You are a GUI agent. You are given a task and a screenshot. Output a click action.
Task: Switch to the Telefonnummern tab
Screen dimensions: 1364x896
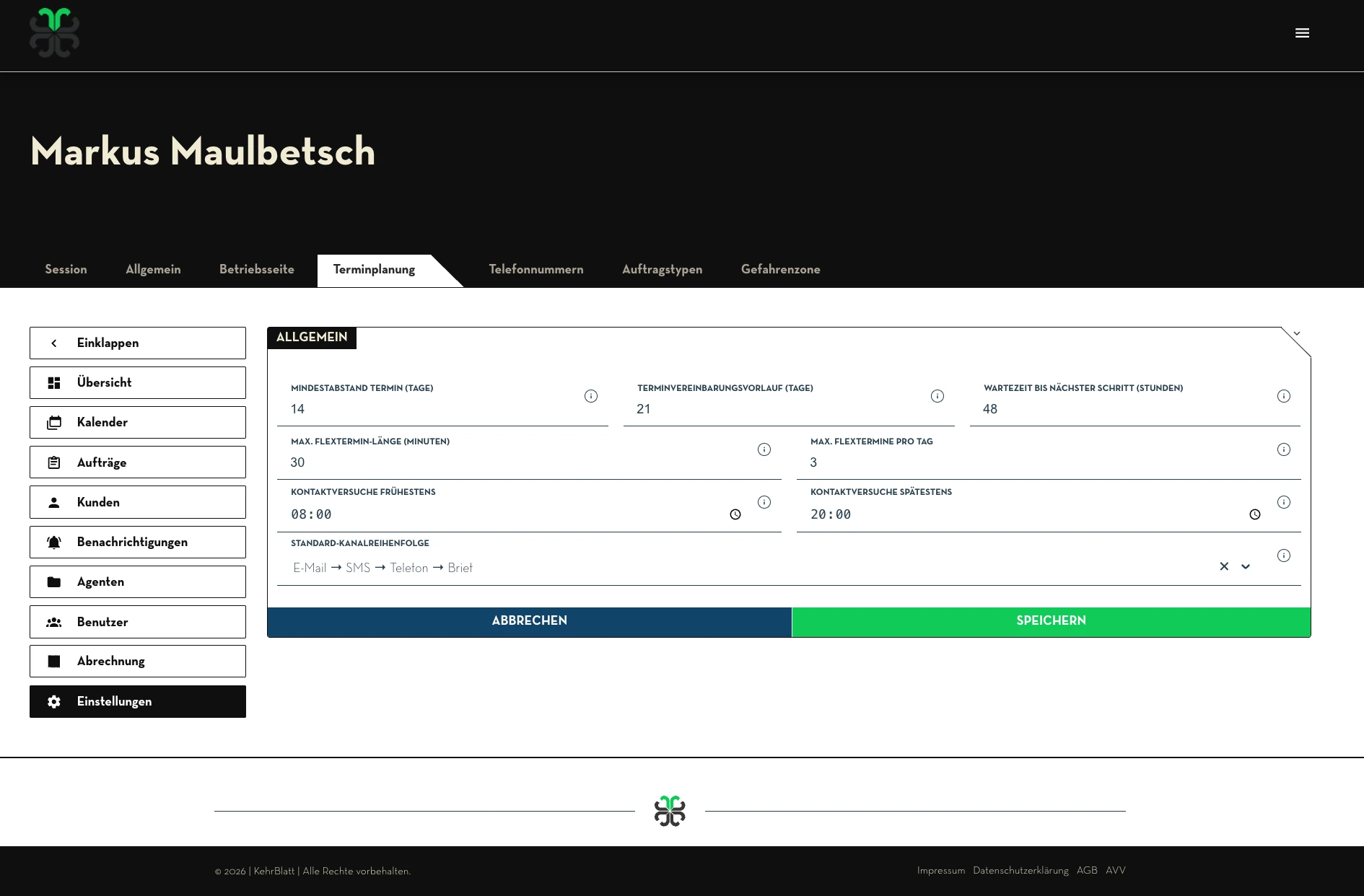coord(535,270)
